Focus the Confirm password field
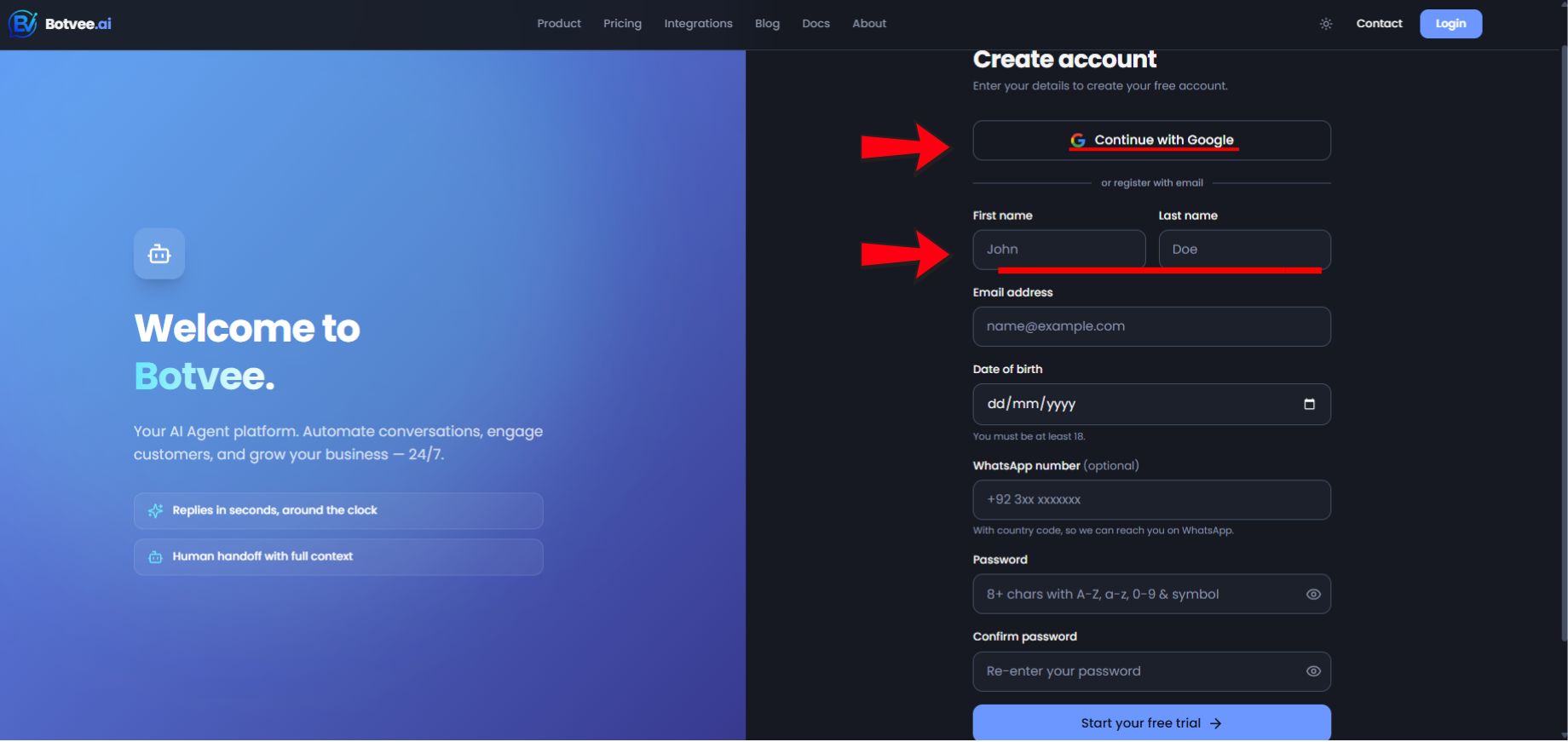This screenshot has width=1568, height=742. pyautogui.click(x=1151, y=671)
